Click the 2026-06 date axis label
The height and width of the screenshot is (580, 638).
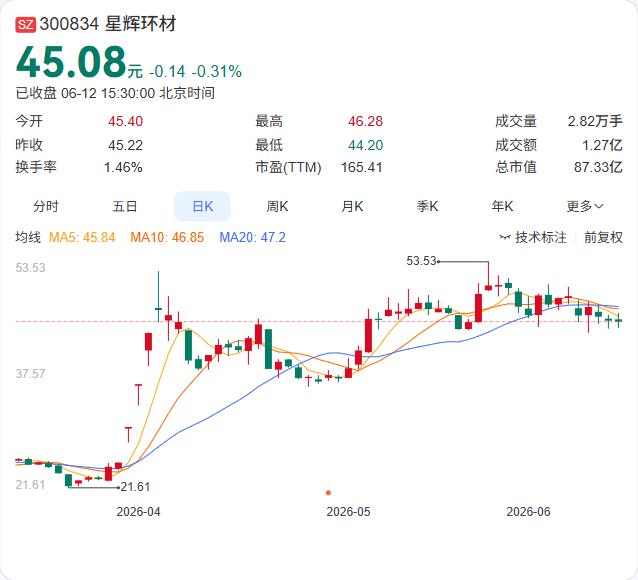pos(528,512)
